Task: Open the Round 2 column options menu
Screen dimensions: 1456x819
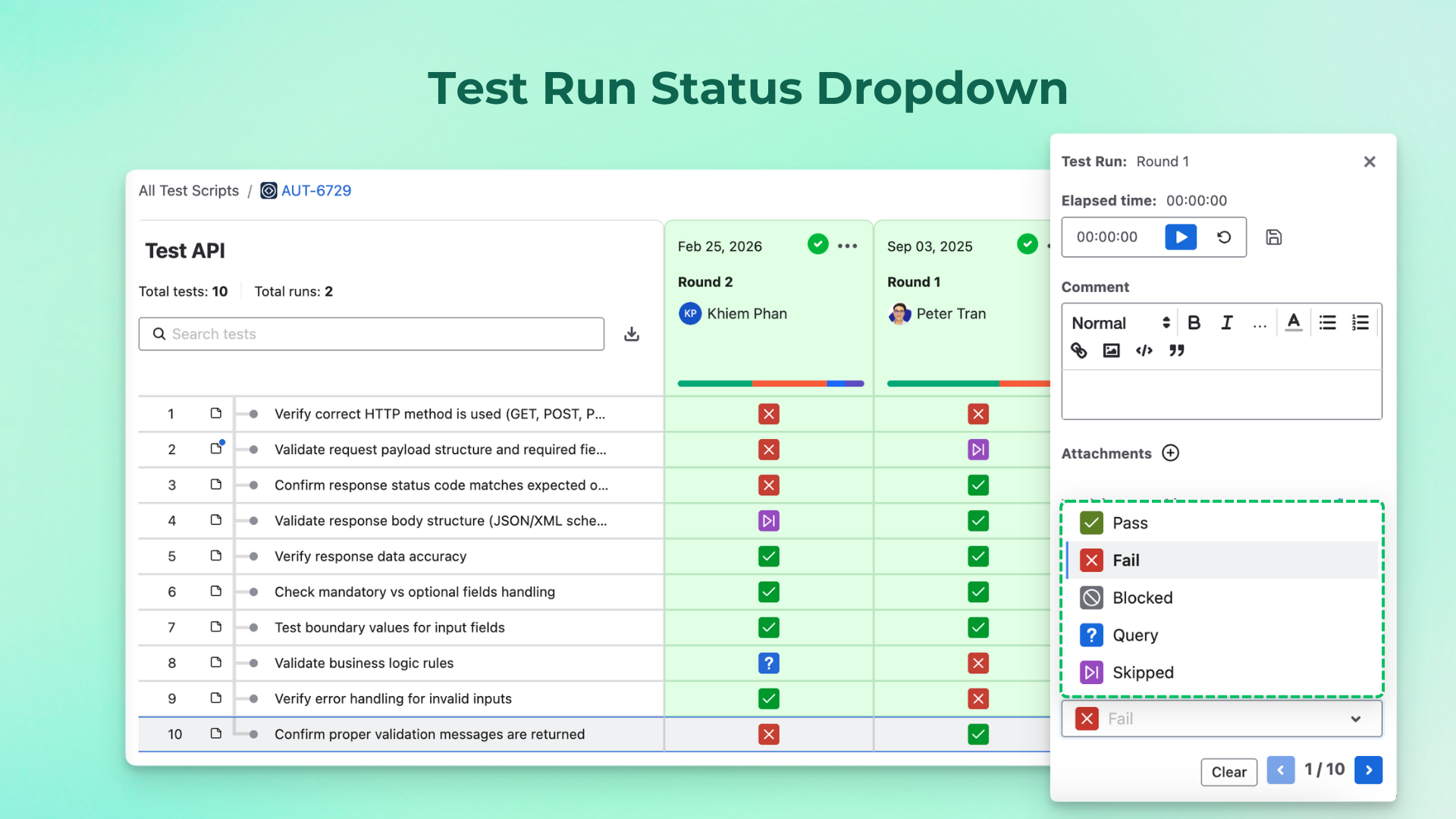Action: tap(847, 245)
